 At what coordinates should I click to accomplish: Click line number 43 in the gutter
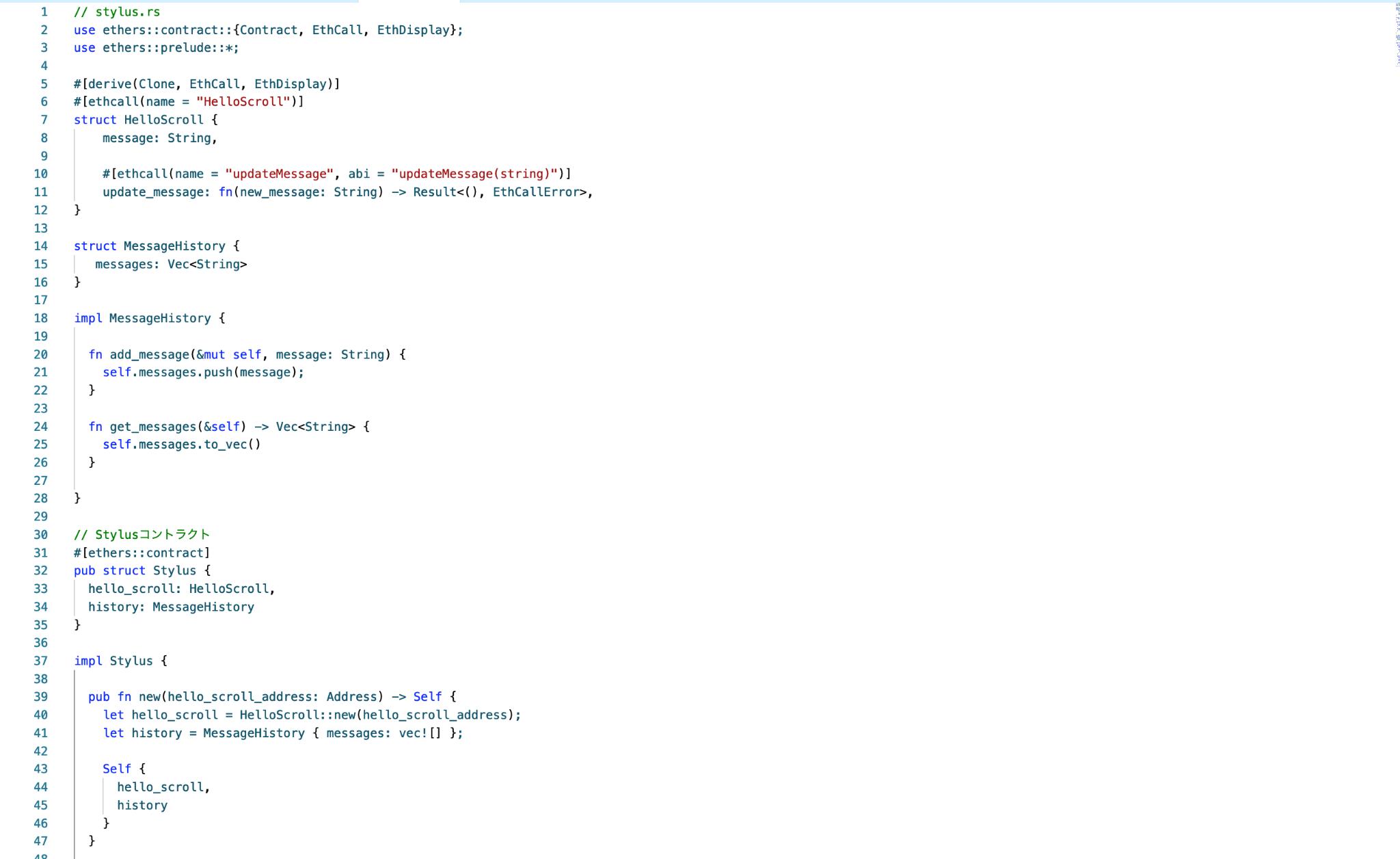click(x=40, y=769)
